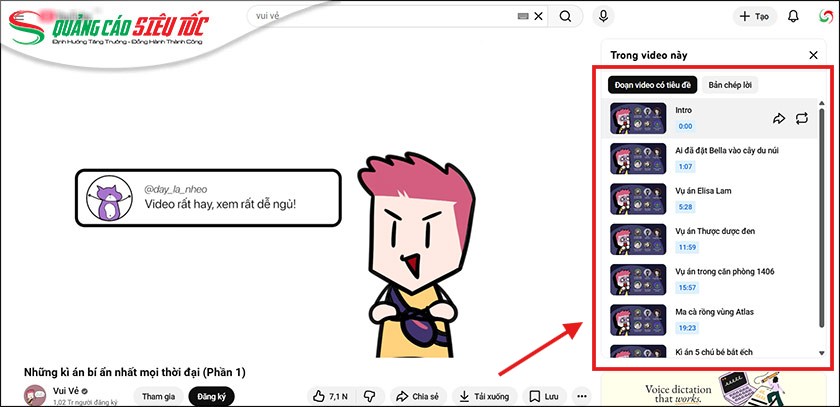Open the three-dot more actions menu
This screenshot has width=840, height=407.
tap(582, 397)
